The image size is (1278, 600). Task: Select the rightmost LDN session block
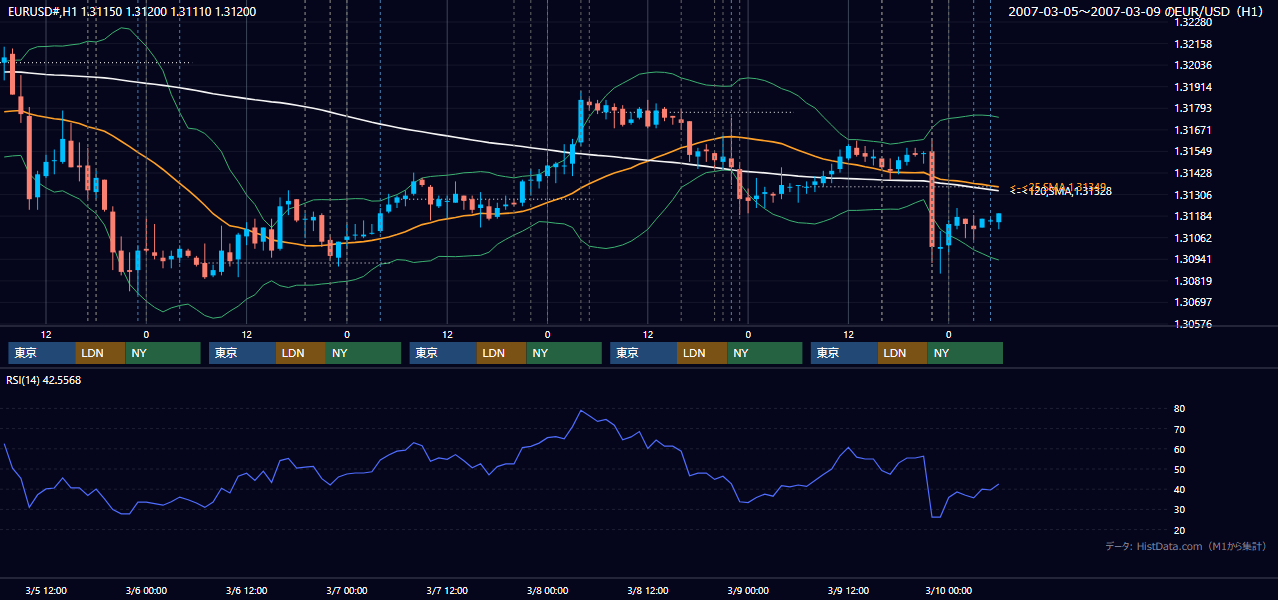click(903, 353)
